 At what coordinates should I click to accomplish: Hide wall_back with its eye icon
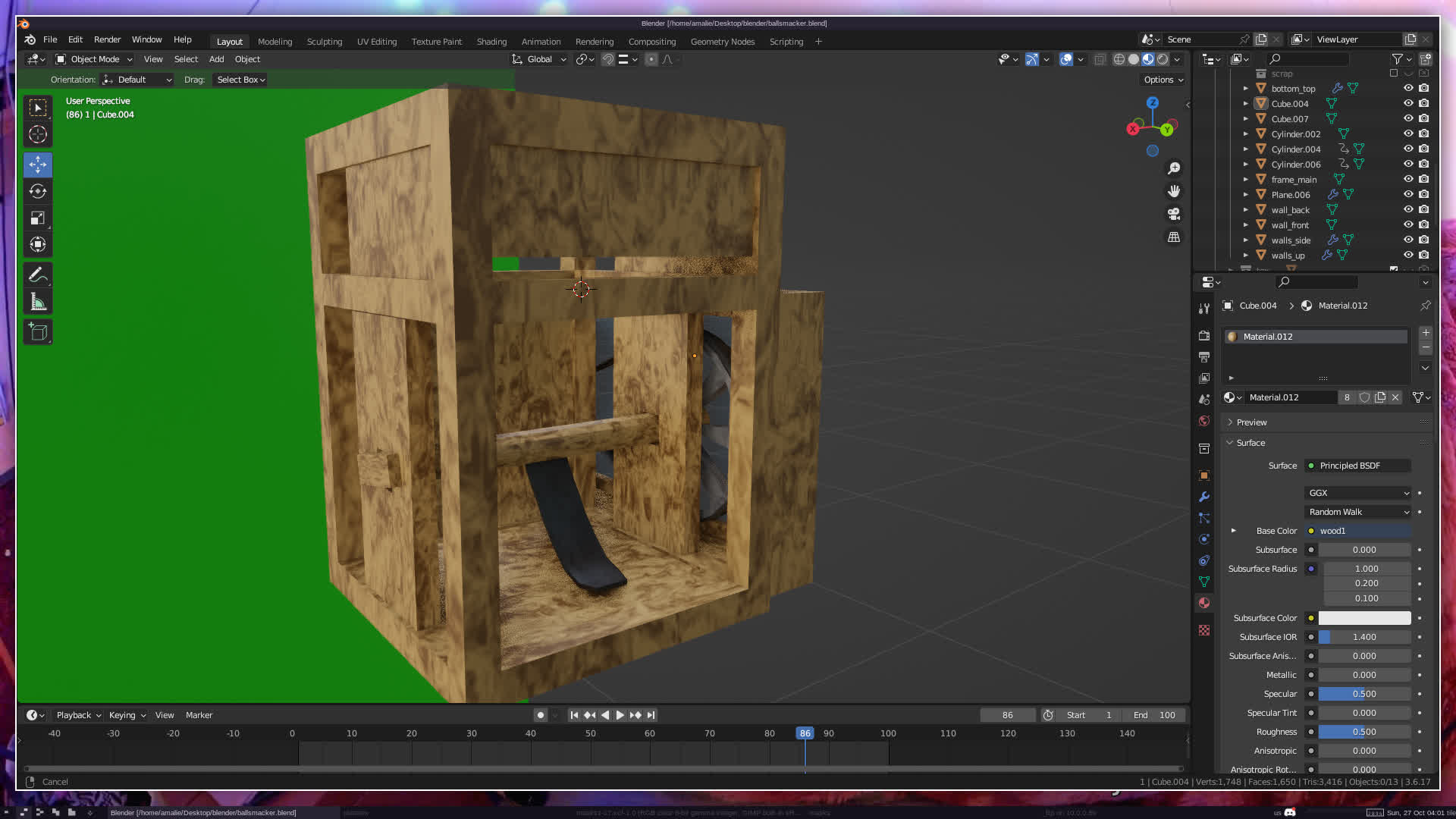click(1408, 209)
